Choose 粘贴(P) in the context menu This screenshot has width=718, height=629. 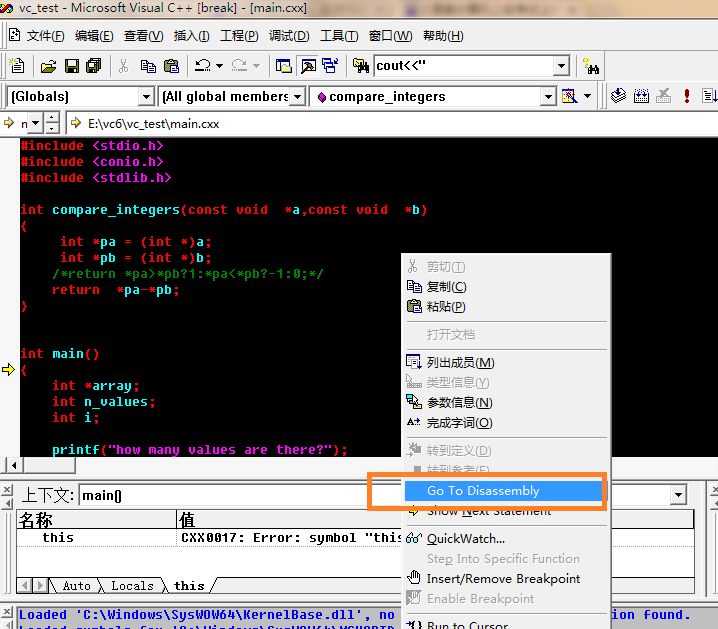pyautogui.click(x=506, y=306)
